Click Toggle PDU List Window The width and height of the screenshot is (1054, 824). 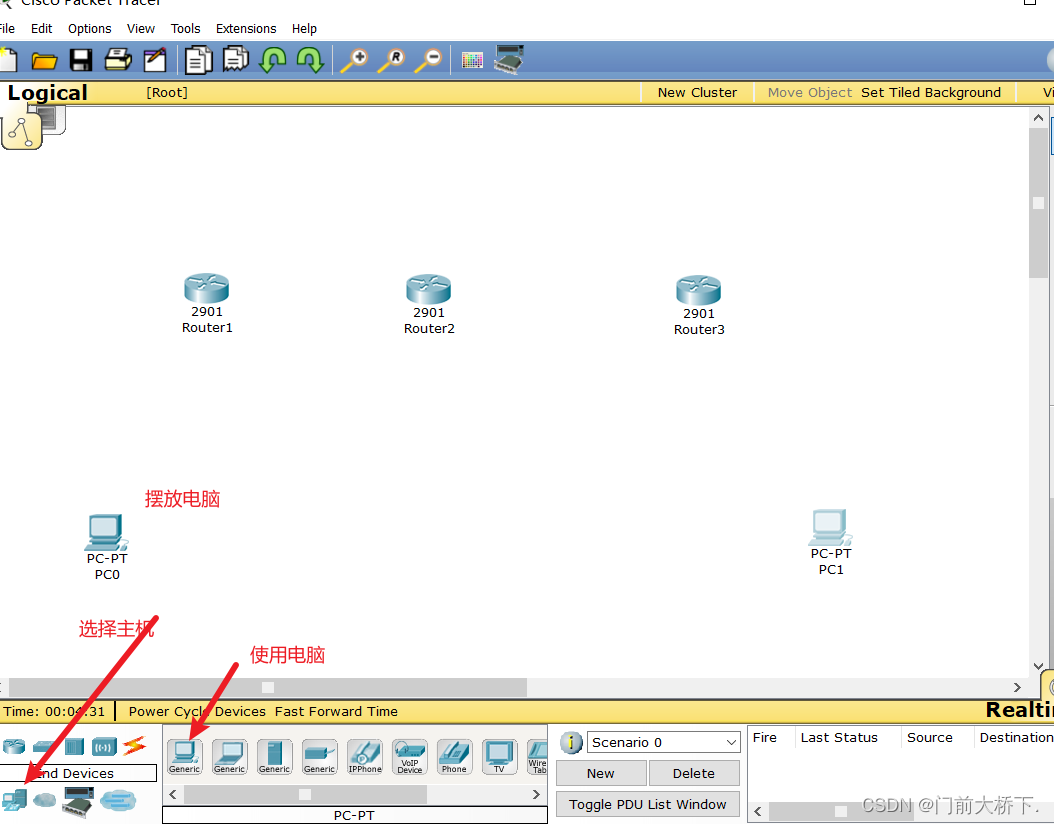click(x=648, y=804)
